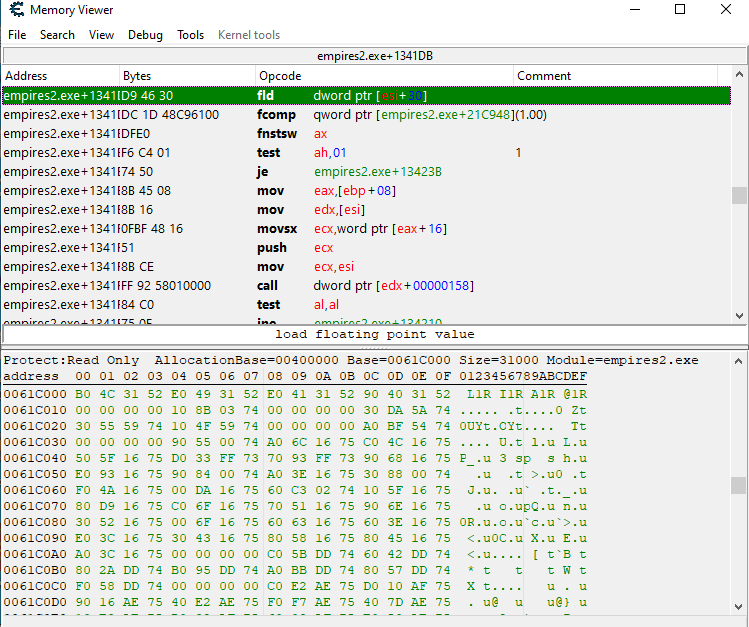The image size is (749, 627).
Task: Select the highlighted fld dword ptr [esi+30] row
Action: (366, 96)
